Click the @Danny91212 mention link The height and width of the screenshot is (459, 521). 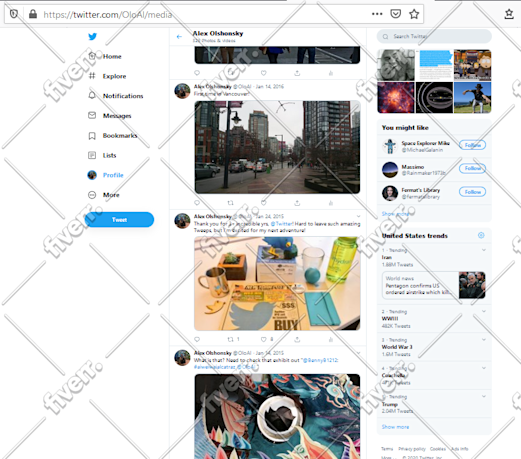point(320,360)
